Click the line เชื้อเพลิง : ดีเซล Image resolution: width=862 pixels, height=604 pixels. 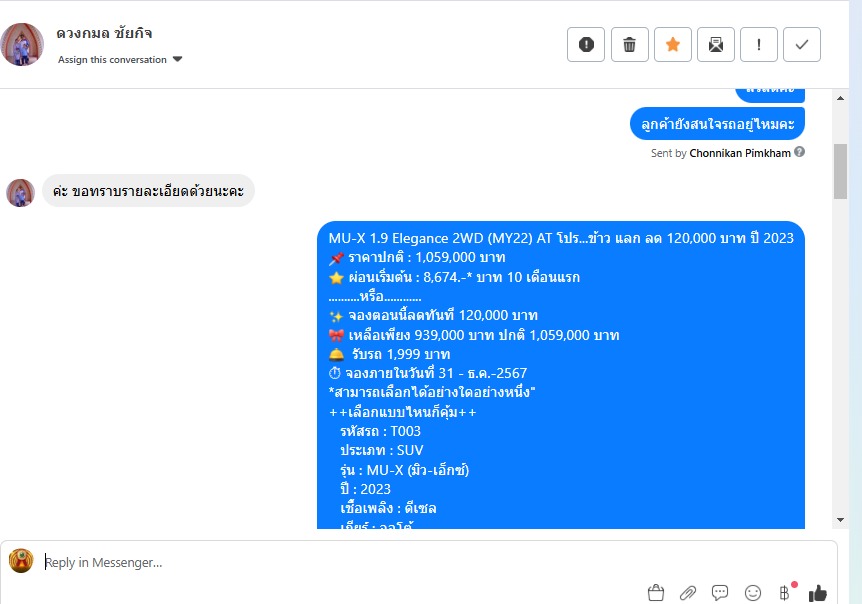[x=388, y=508]
